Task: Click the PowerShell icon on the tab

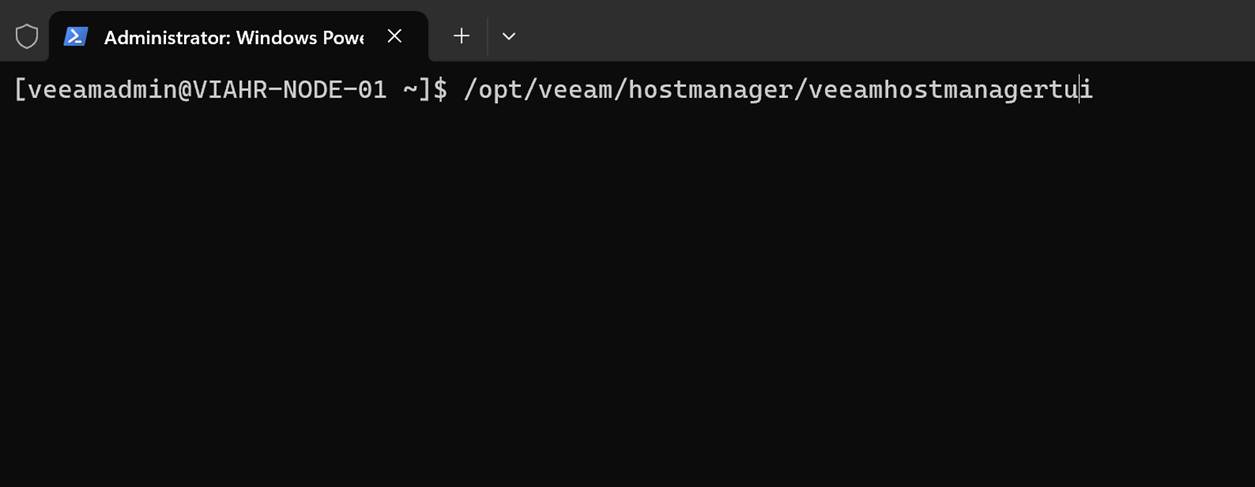Action: 75,36
